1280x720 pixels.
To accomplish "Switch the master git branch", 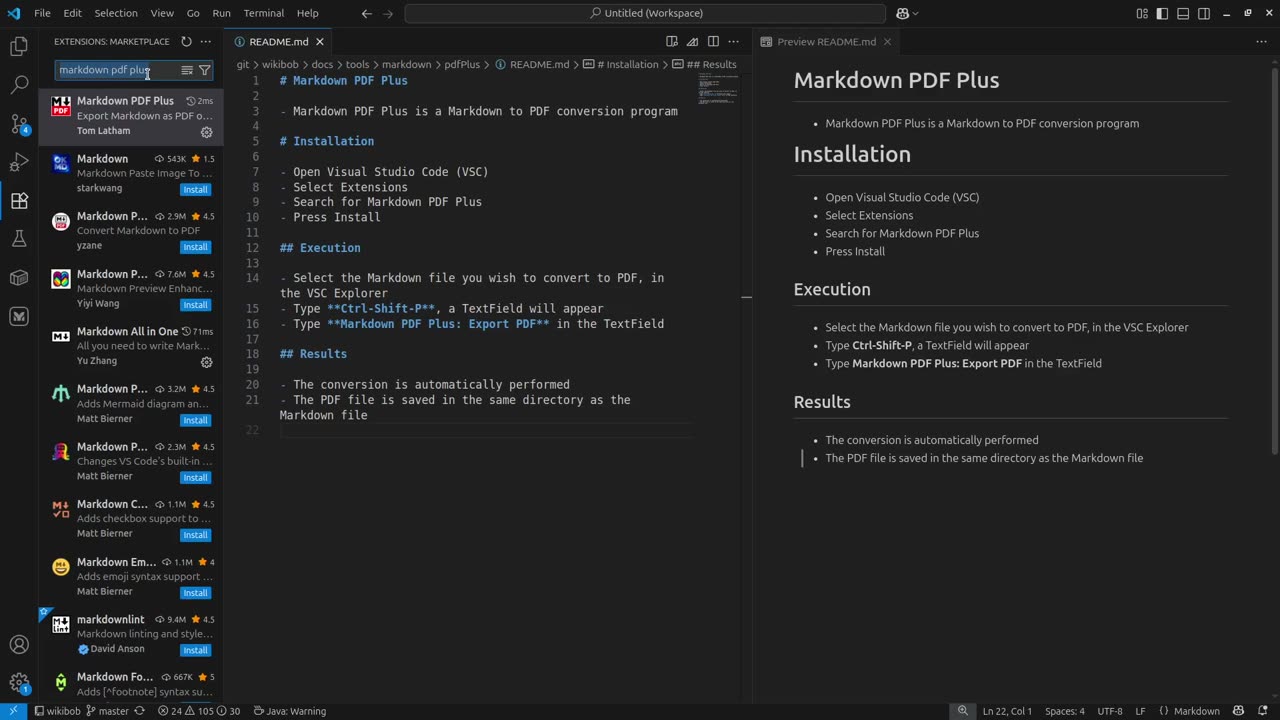I will [107, 711].
